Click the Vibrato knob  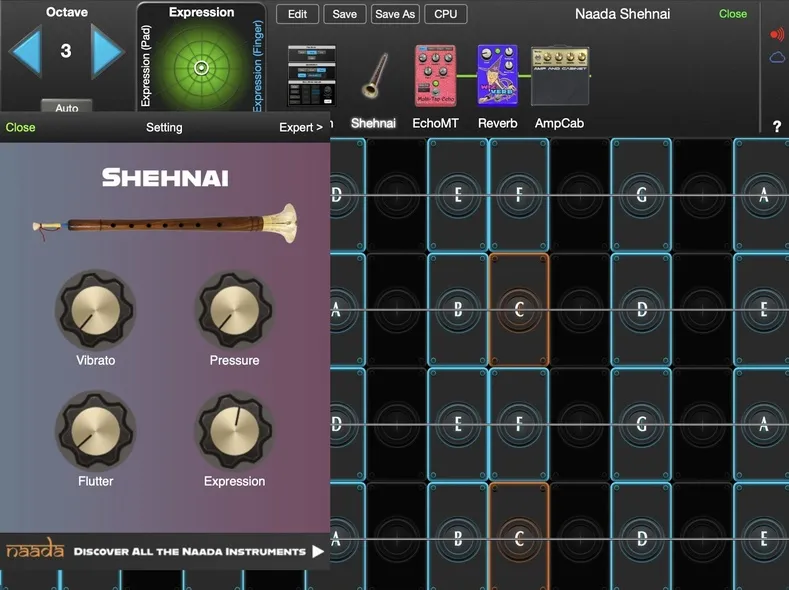[x=96, y=310]
